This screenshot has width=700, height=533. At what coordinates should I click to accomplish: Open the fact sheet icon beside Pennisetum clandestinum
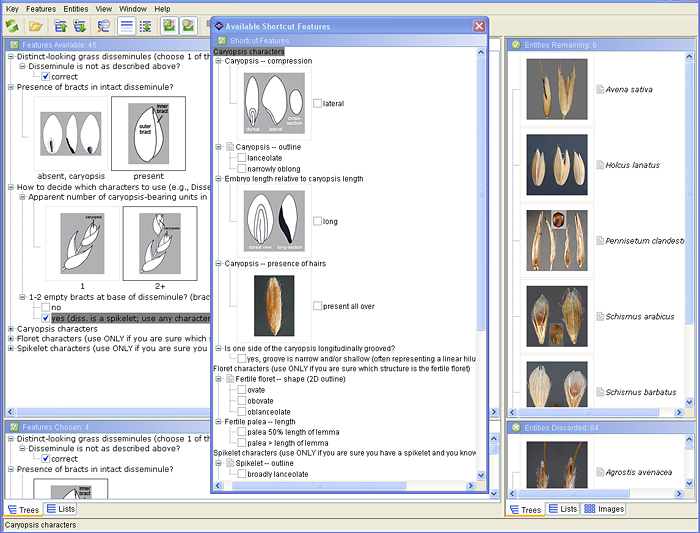600,241
